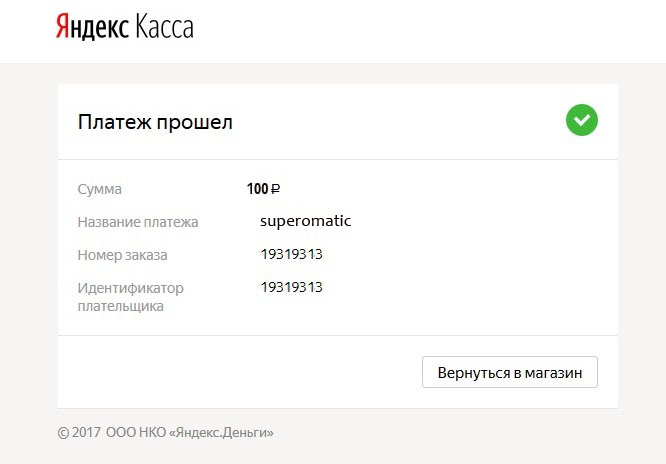Image resolution: width=666 pixels, height=464 pixels.
Task: Select the payer identifier value 19319313
Action: 291,287
